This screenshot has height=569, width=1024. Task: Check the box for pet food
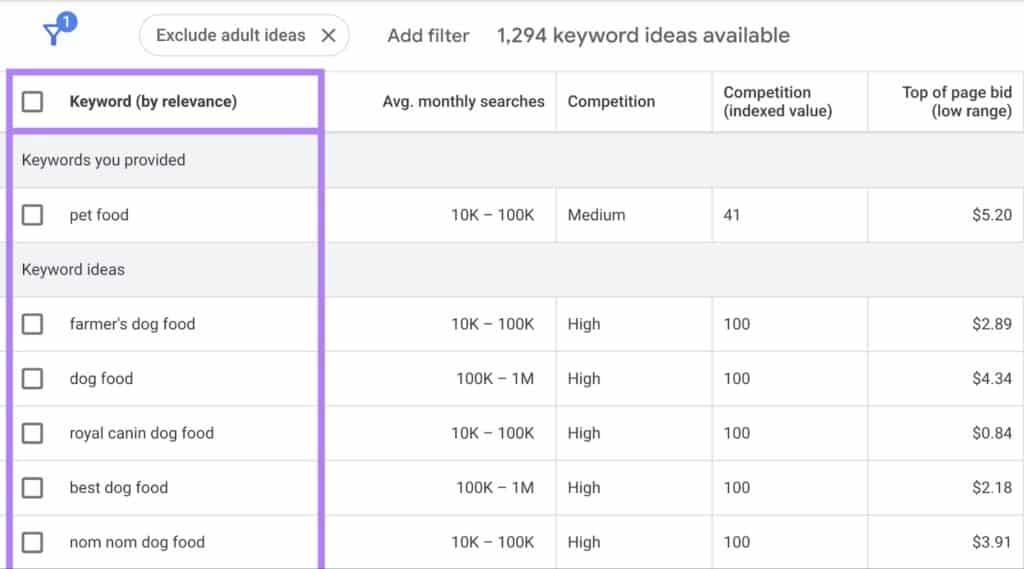click(33, 215)
